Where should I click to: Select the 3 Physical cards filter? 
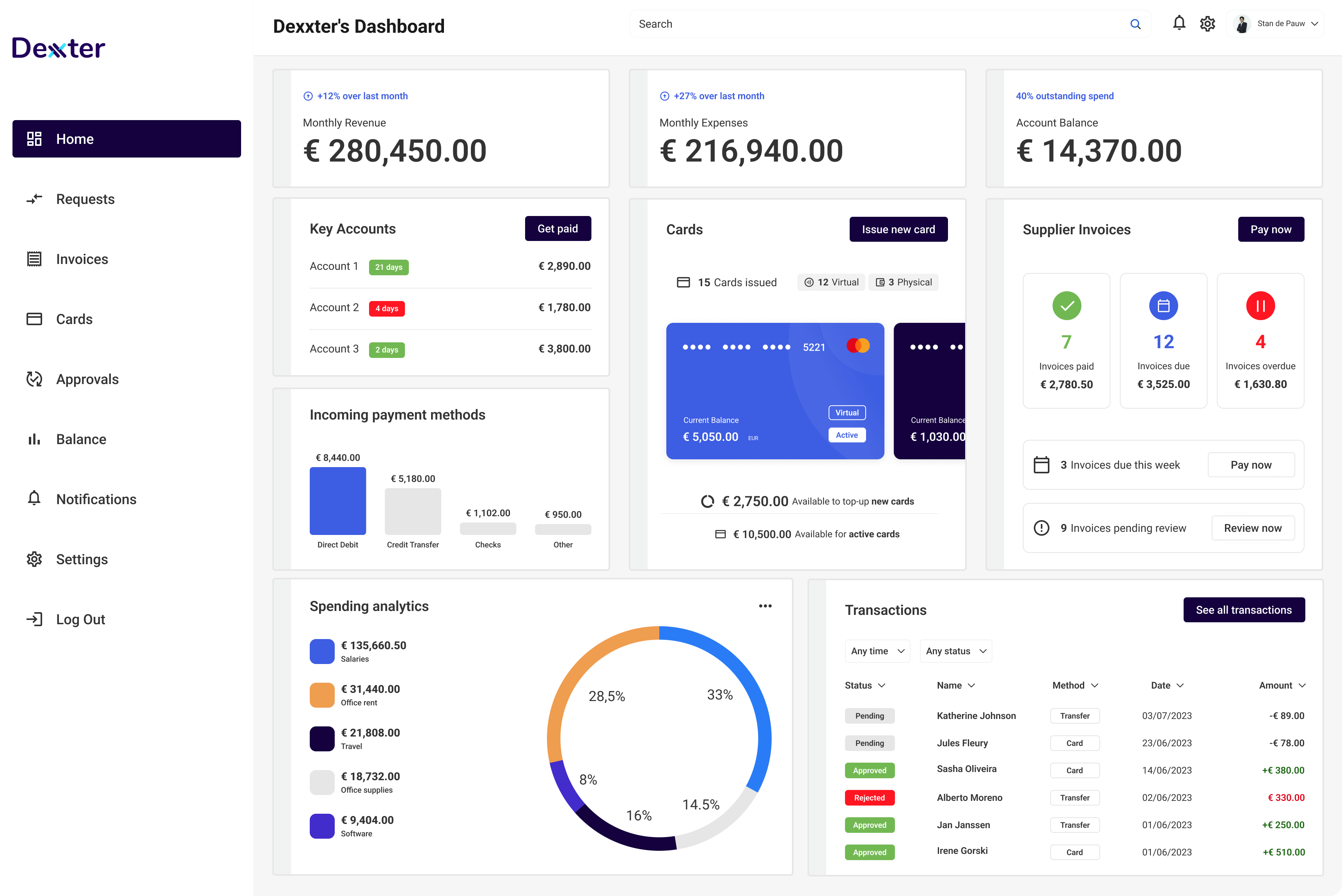(x=904, y=282)
